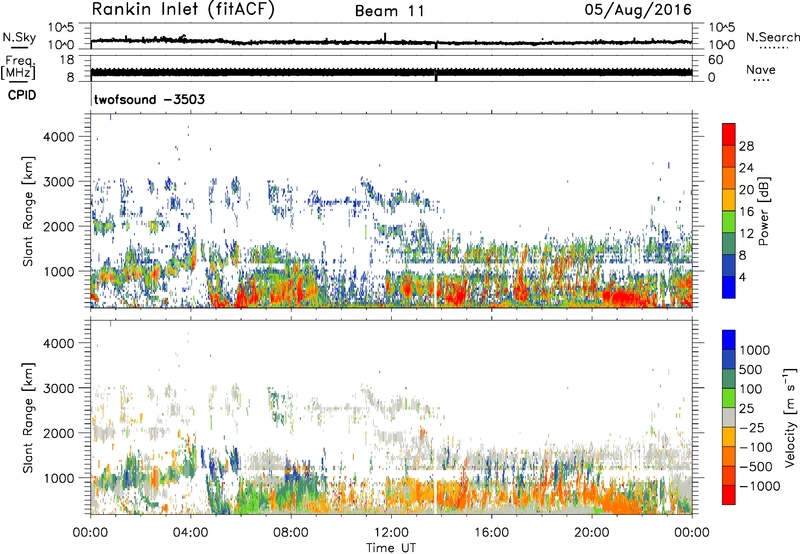This screenshot has height=554, width=800.
Task: Click the 20:00 time tick label
Action: coord(592,533)
